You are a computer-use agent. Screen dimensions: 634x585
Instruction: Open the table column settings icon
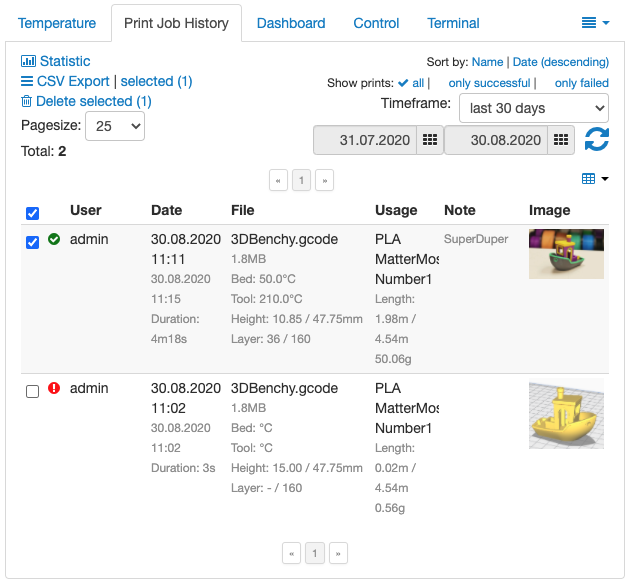pyautogui.click(x=595, y=179)
